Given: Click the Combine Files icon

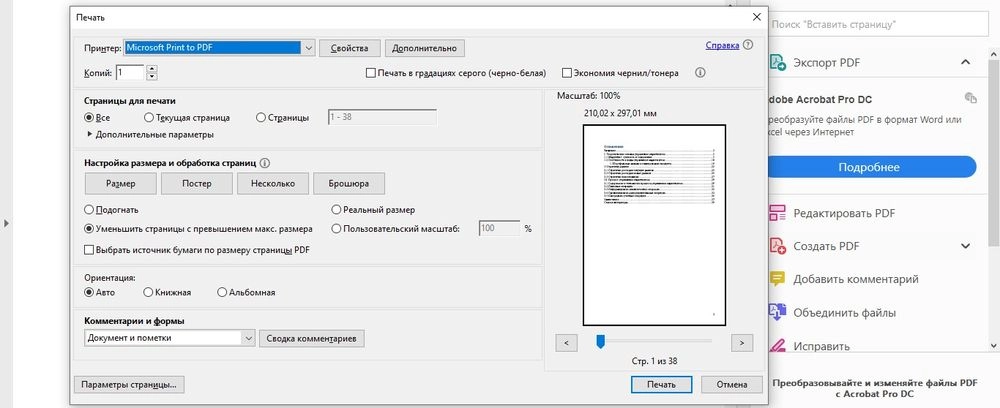Looking at the screenshot, I should tap(777, 312).
